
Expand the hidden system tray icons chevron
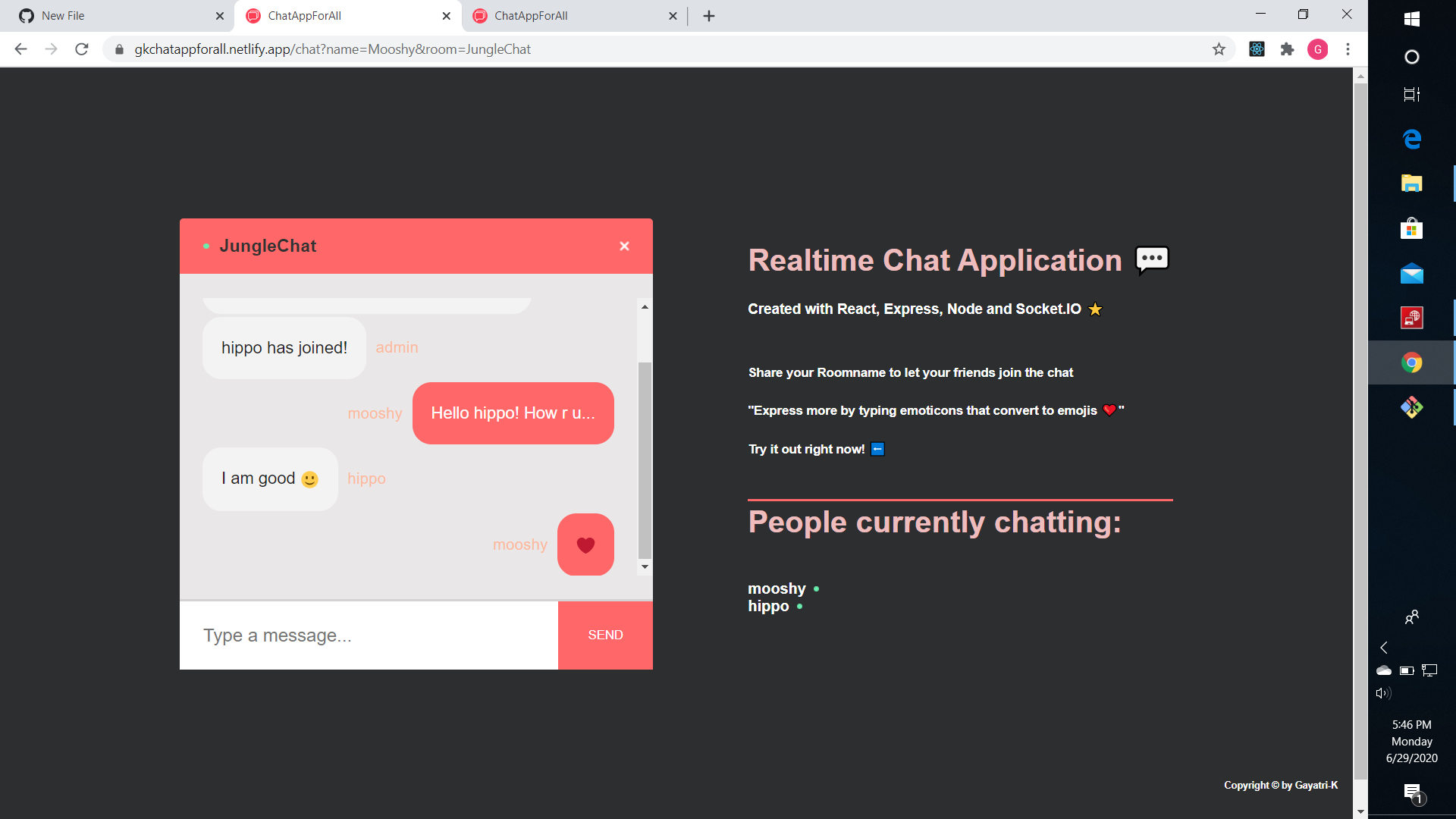pos(1384,648)
